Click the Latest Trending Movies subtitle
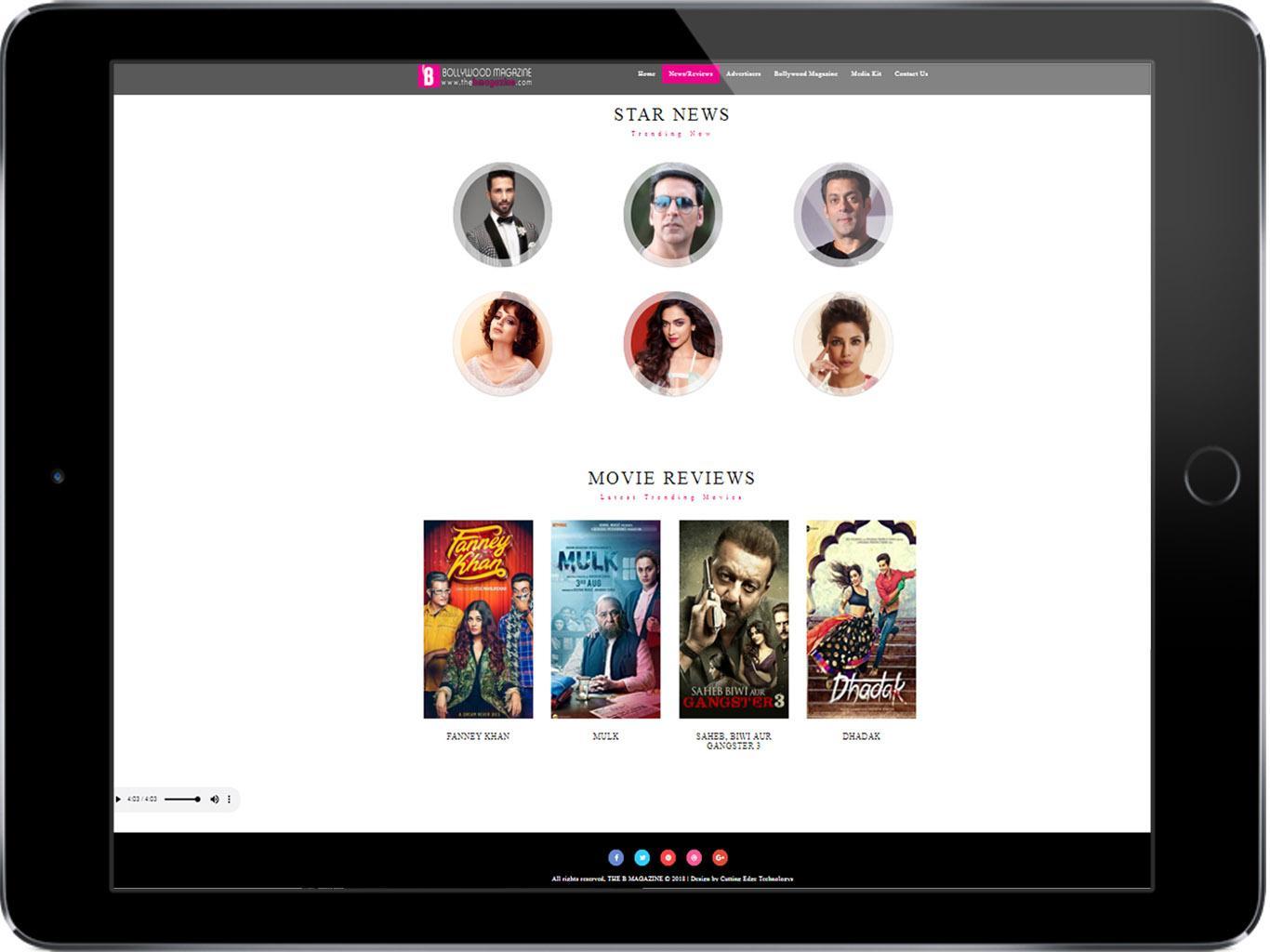The image size is (1270, 952). coord(671,497)
